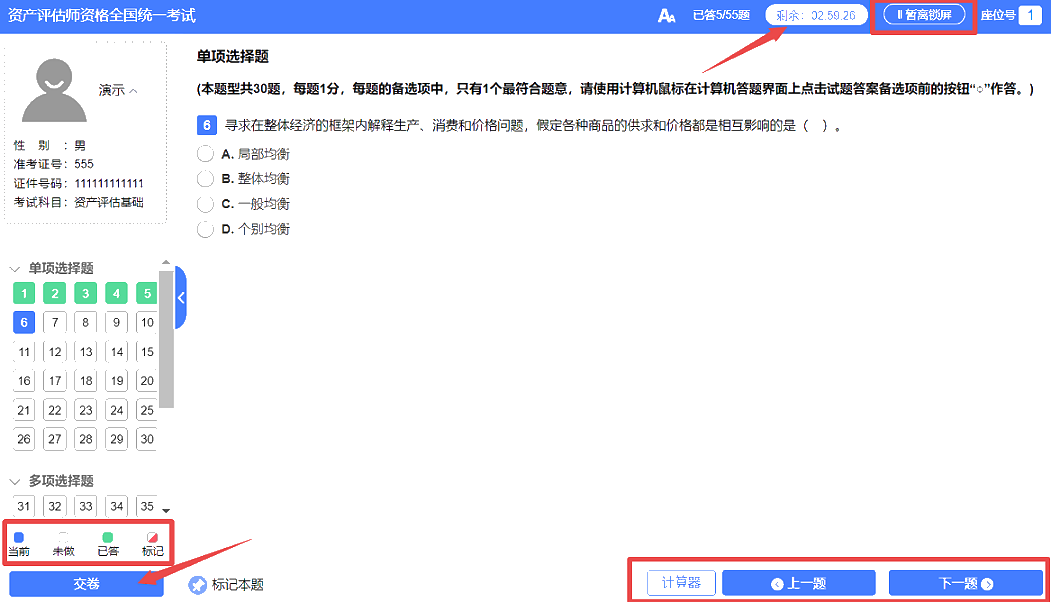This screenshot has width=1051, height=602.
Task: Jump to question 29
Action: tap(117, 439)
